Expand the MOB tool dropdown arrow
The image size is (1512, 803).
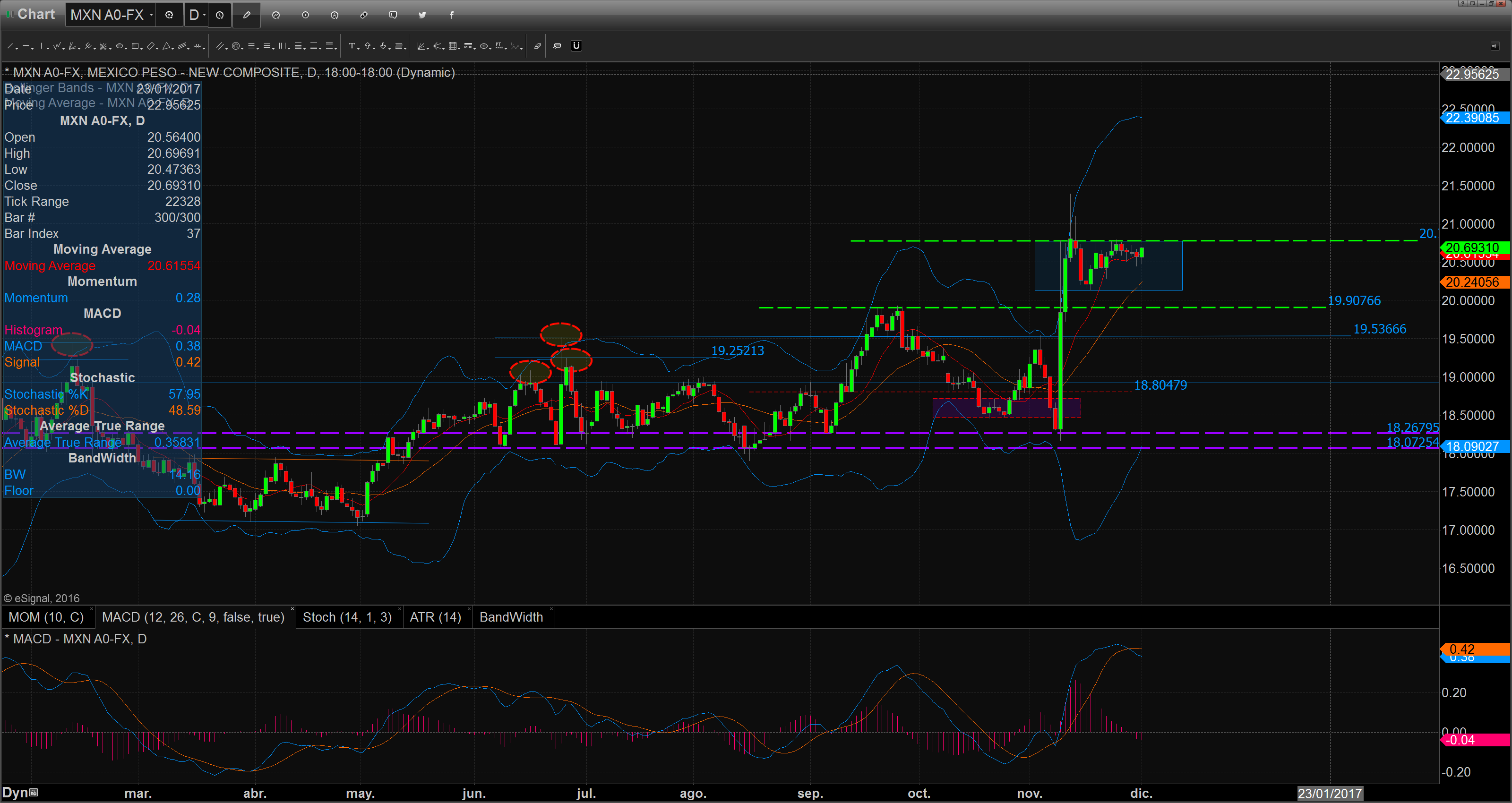(x=475, y=49)
